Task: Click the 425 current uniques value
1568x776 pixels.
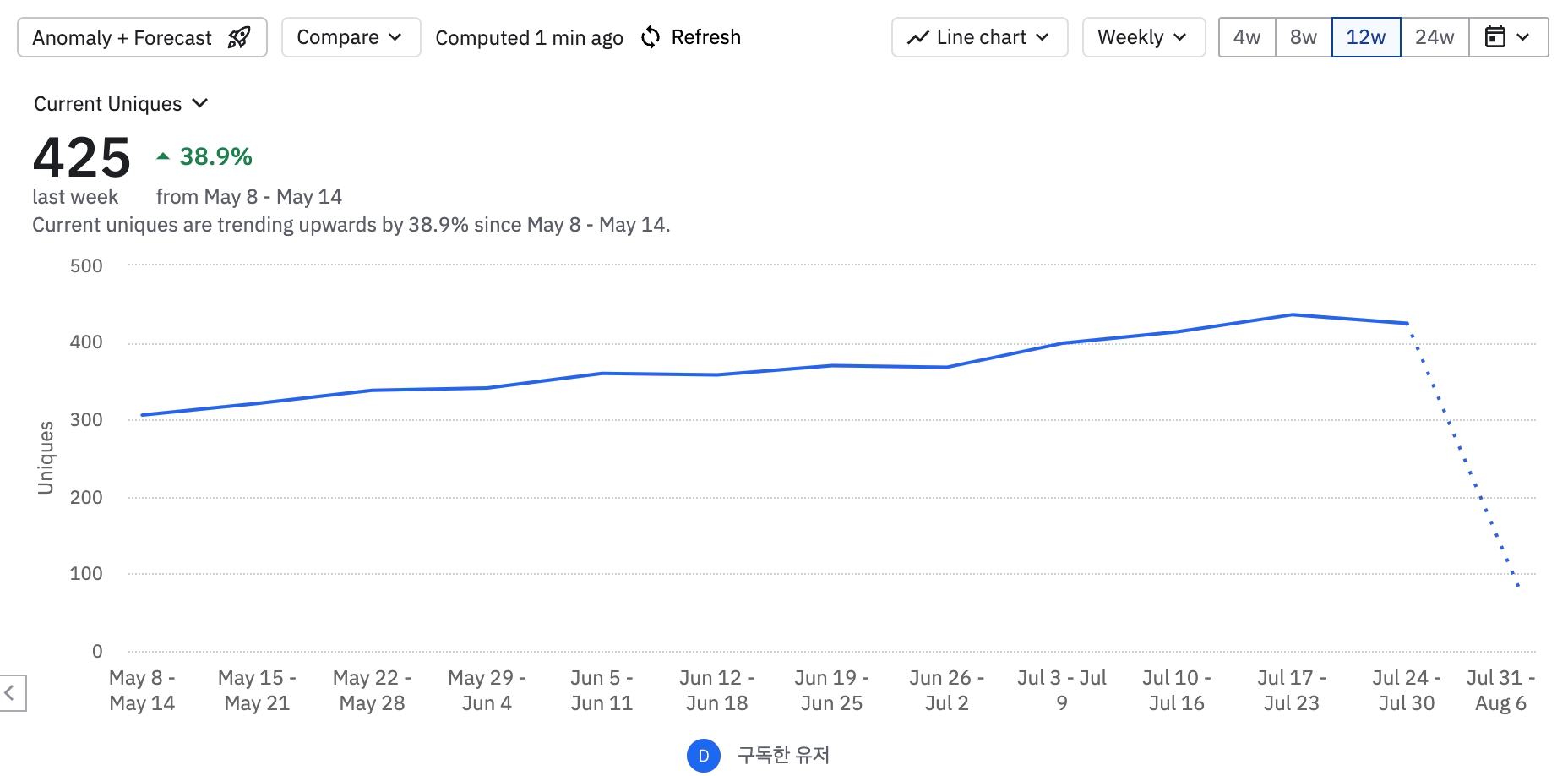Action: point(82,158)
